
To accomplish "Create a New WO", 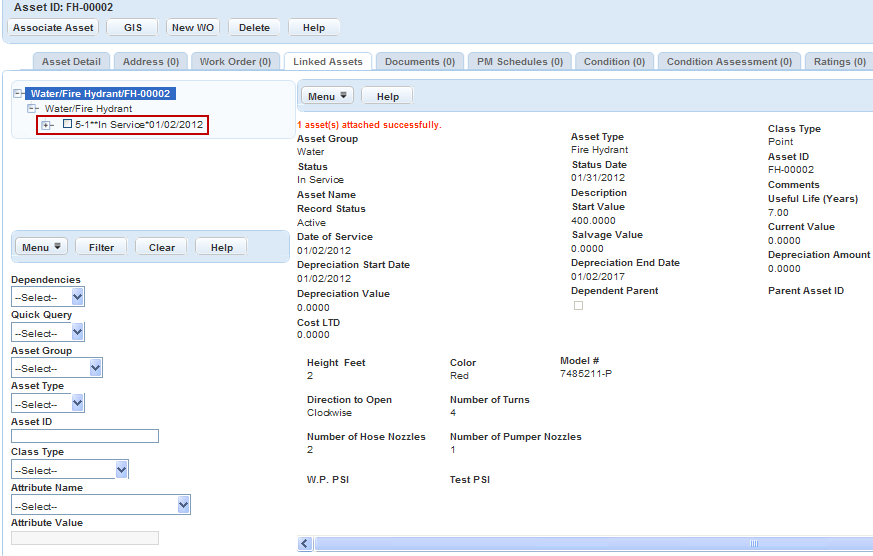I will tap(193, 28).
